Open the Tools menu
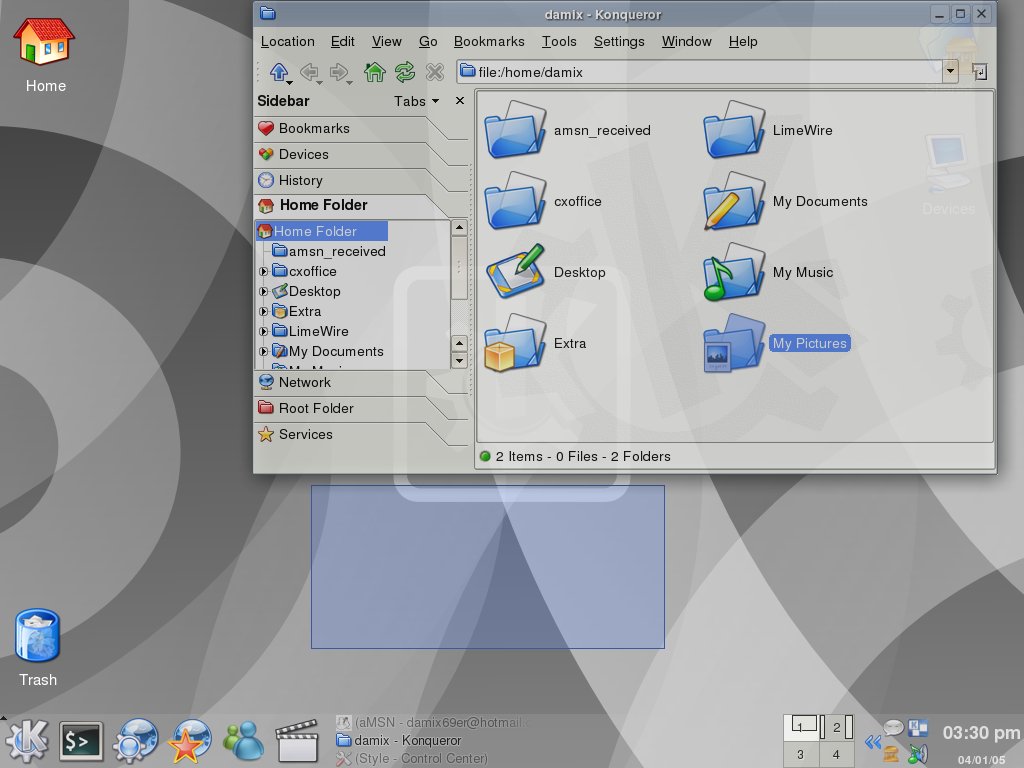This screenshot has width=1024, height=768. pyautogui.click(x=559, y=41)
